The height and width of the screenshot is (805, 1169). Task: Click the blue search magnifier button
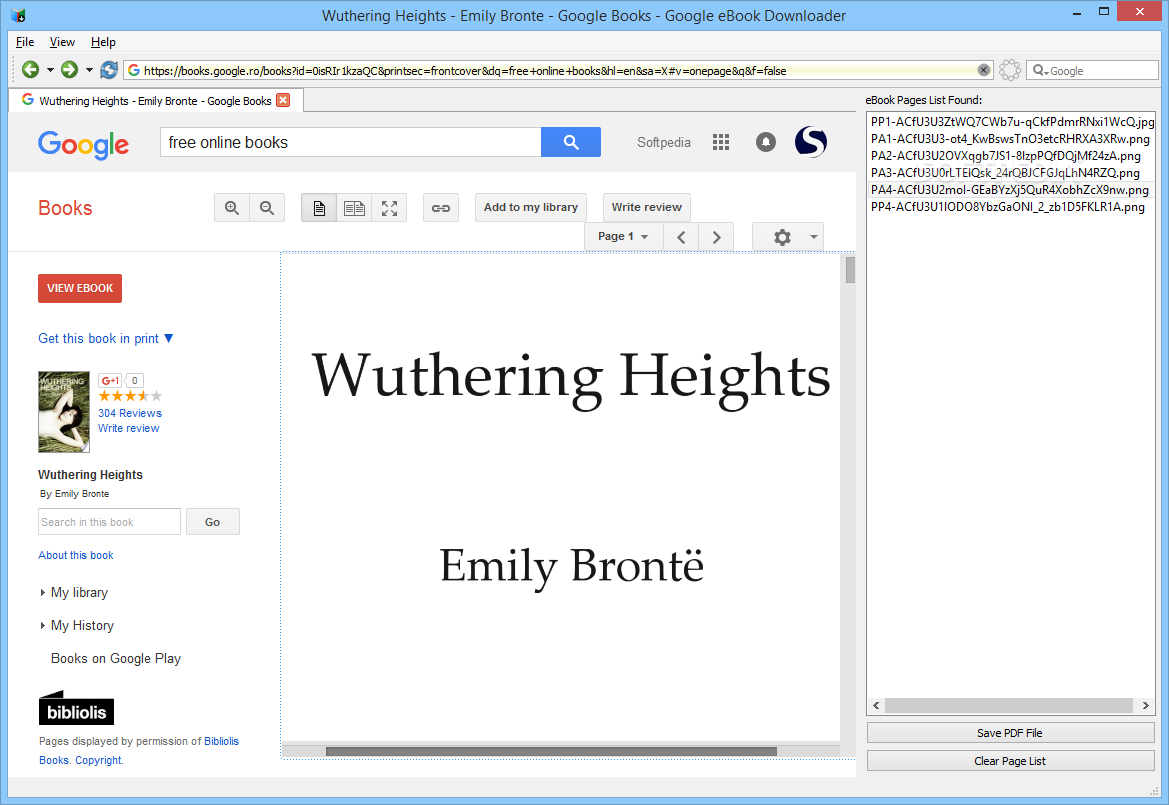(571, 142)
